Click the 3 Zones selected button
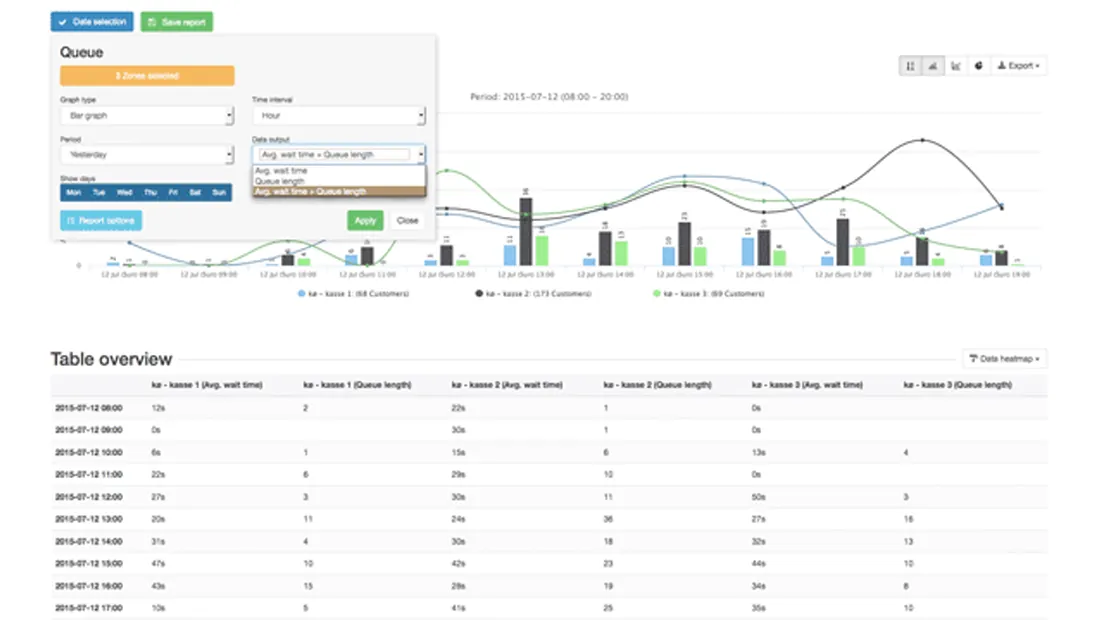Screen dimensions: 1100x620 pyautogui.click(x=147, y=76)
